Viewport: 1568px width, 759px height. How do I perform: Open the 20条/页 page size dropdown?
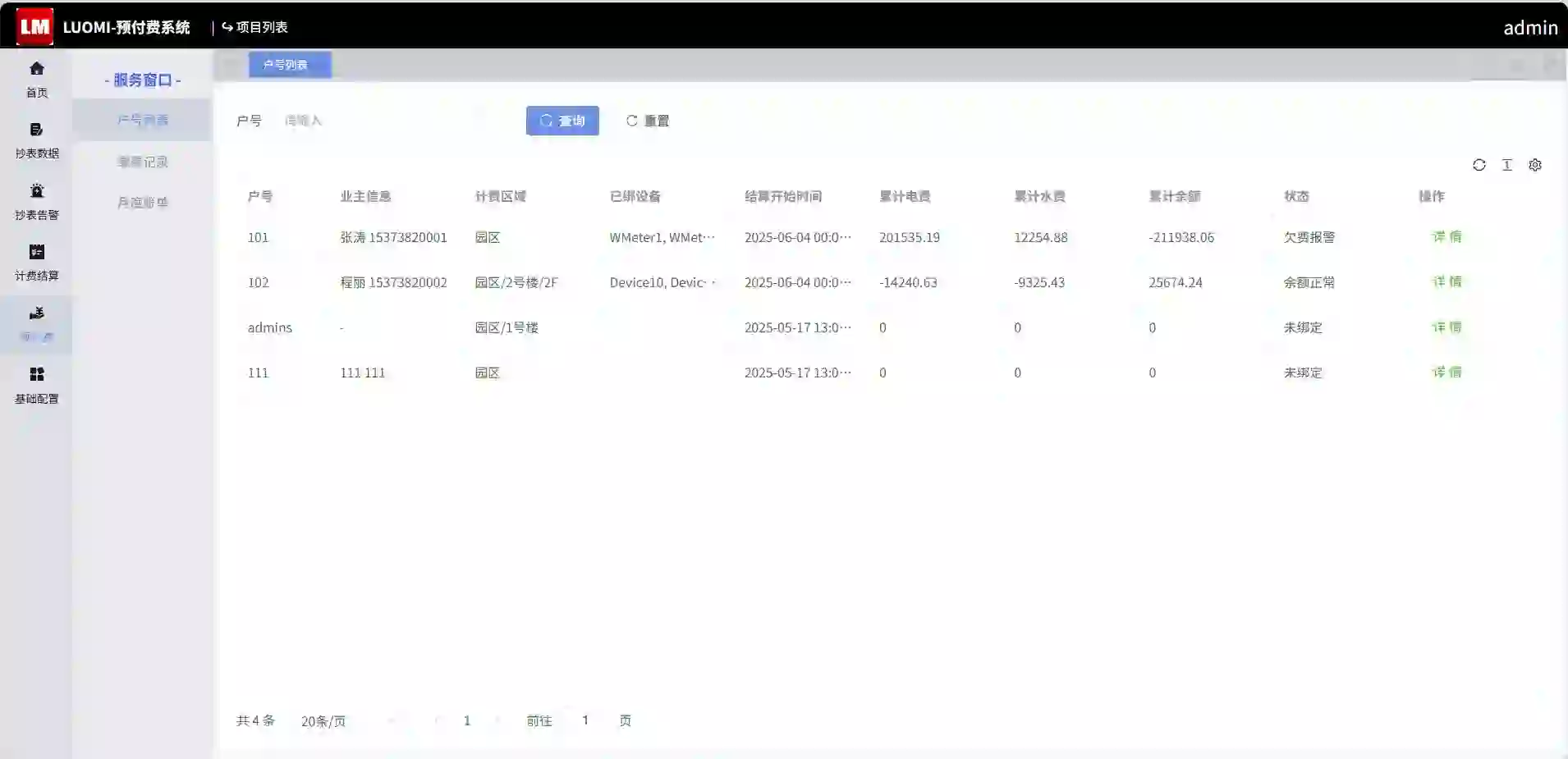[323, 721]
